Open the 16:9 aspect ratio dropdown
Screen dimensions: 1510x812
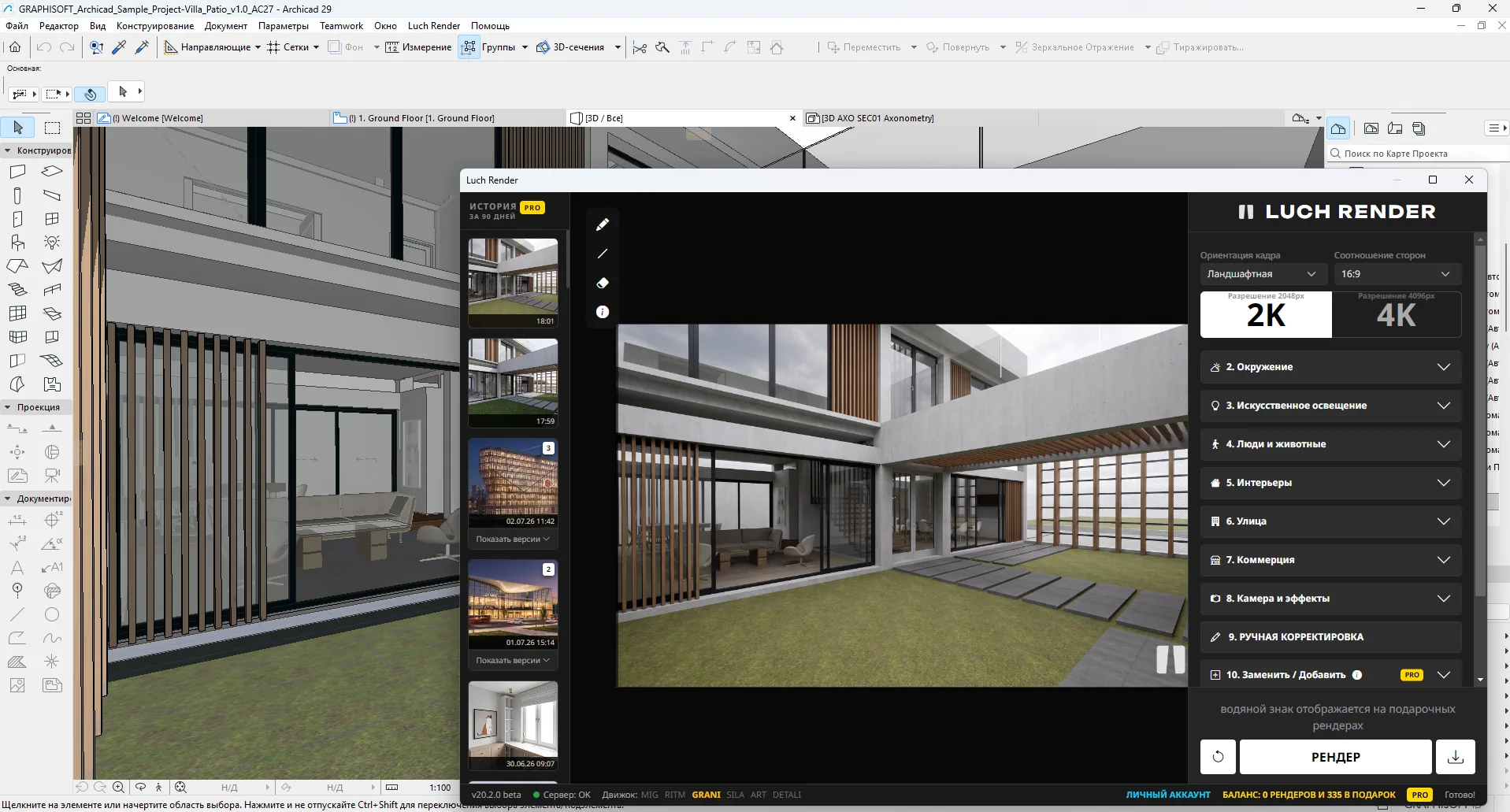pyautogui.click(x=1396, y=274)
